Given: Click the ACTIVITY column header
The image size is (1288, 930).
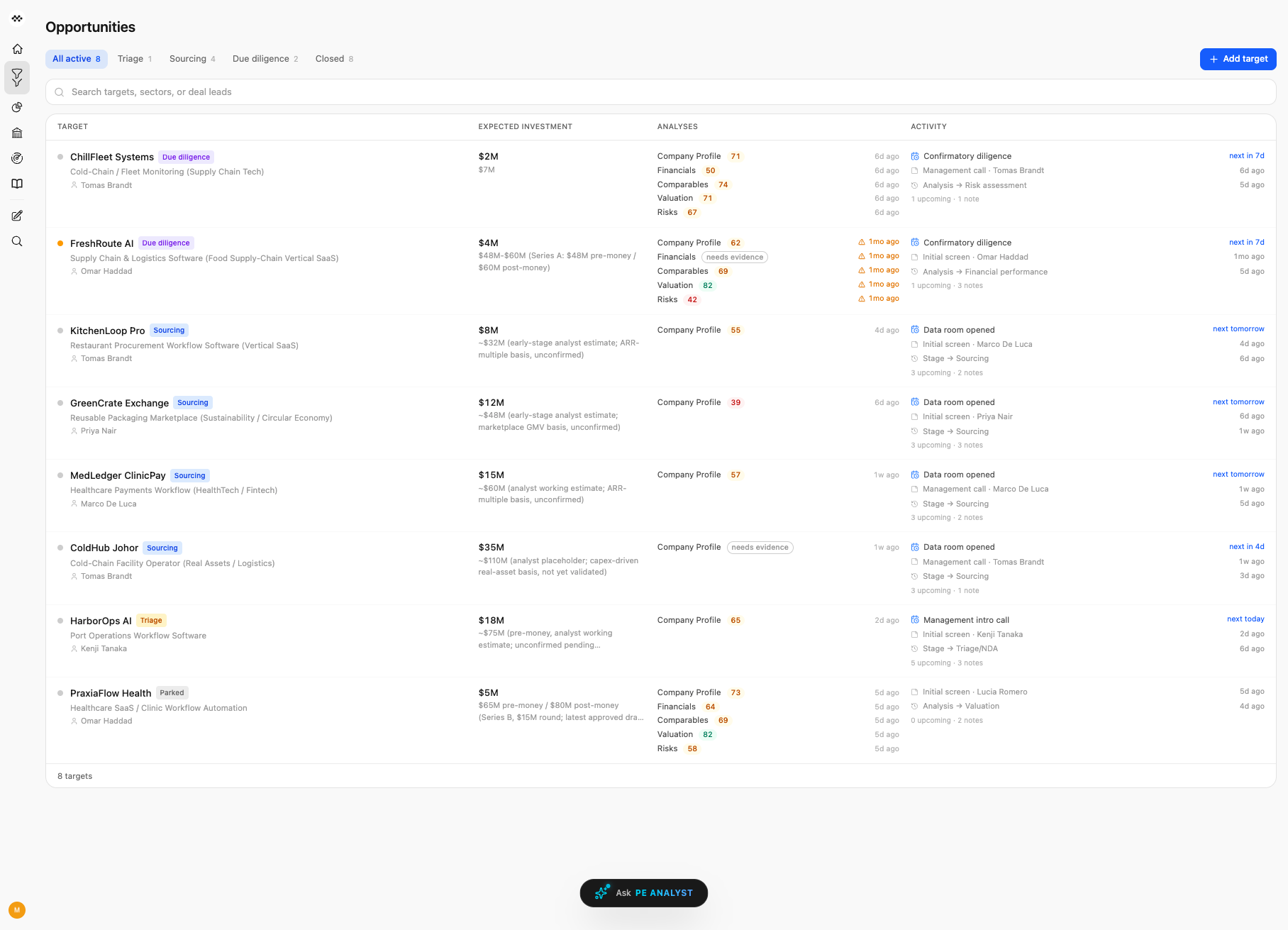Looking at the screenshot, I should pos(928,127).
